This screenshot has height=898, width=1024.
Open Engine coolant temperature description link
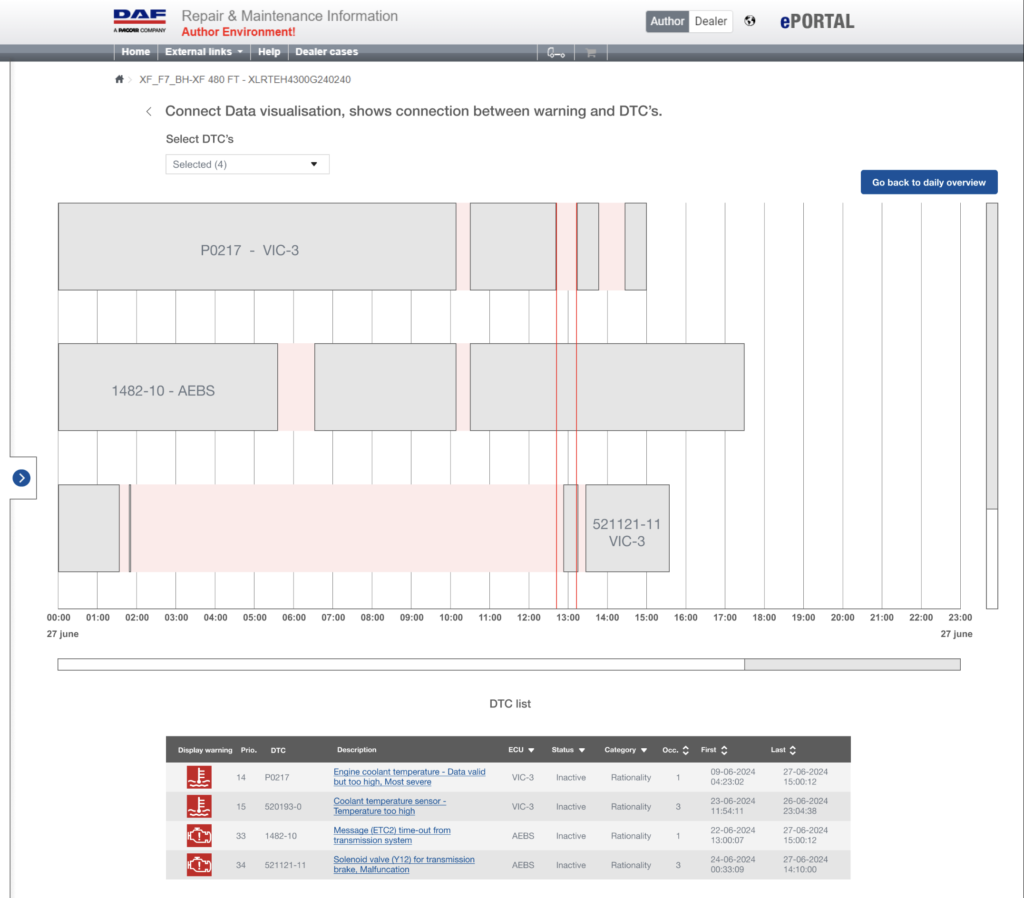(409, 777)
